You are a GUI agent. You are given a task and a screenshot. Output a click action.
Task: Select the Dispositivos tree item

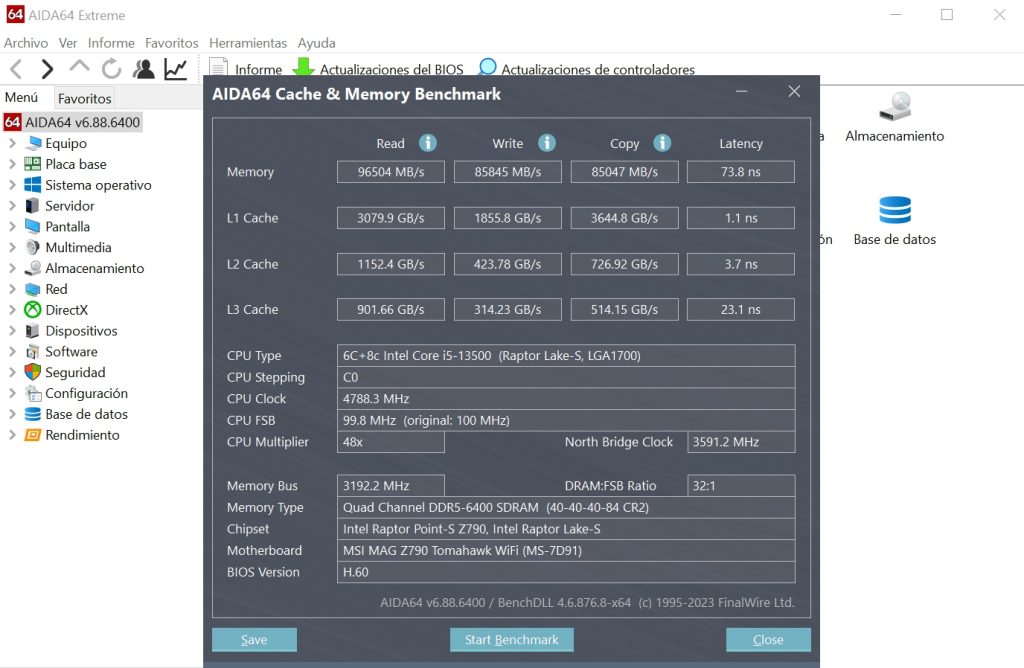pyautogui.click(x=81, y=330)
